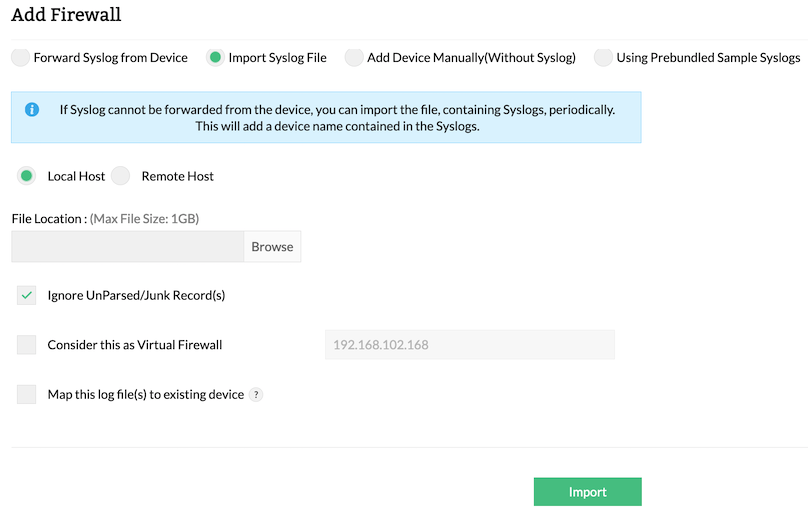Select the Import Syslog File option
The width and height of the screenshot is (808, 512).
point(215,58)
